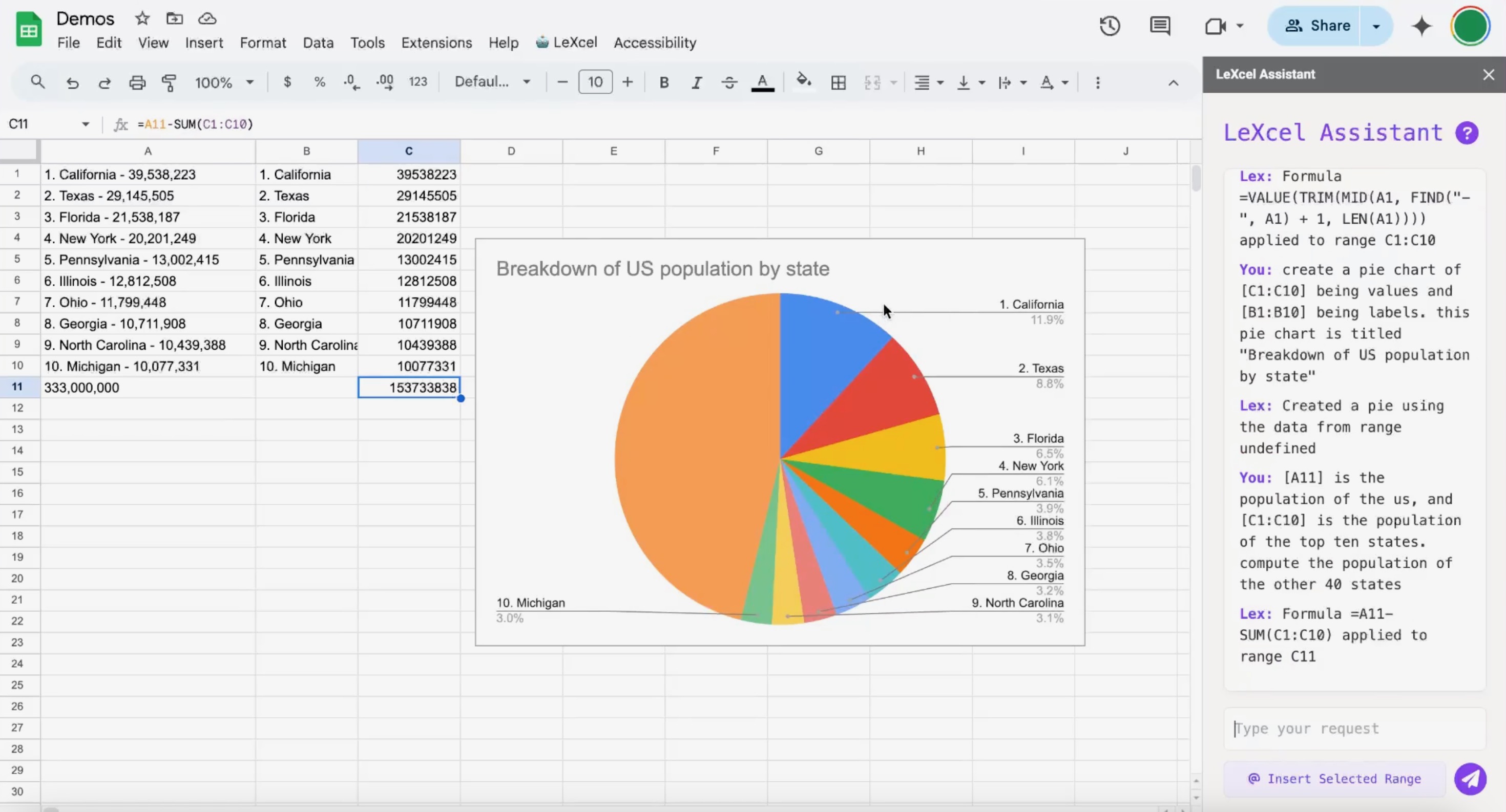Click the Share button

pyautogui.click(x=1317, y=26)
